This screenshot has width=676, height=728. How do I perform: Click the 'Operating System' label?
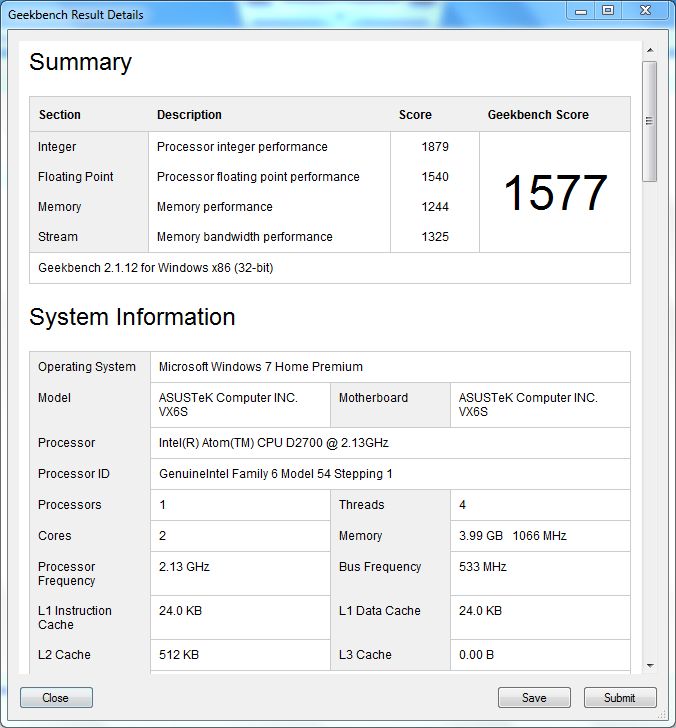87,367
